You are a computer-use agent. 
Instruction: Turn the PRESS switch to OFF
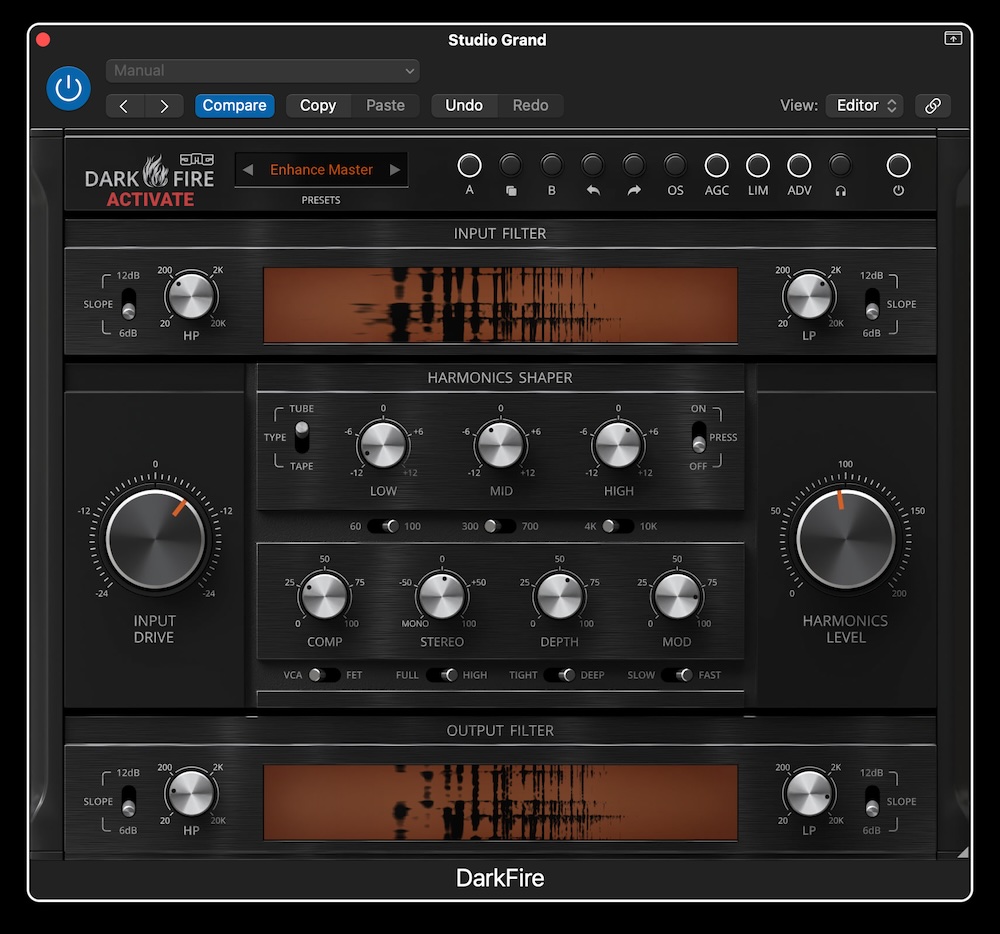(x=699, y=447)
